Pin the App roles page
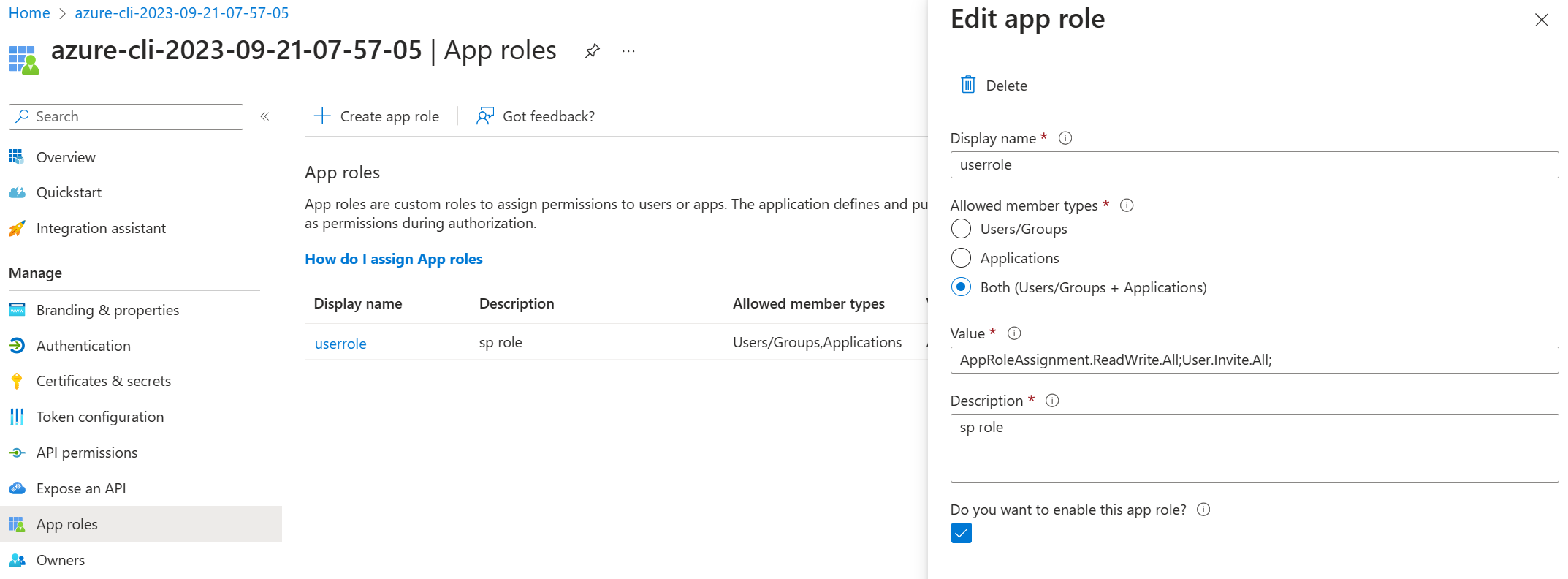 coord(593,51)
